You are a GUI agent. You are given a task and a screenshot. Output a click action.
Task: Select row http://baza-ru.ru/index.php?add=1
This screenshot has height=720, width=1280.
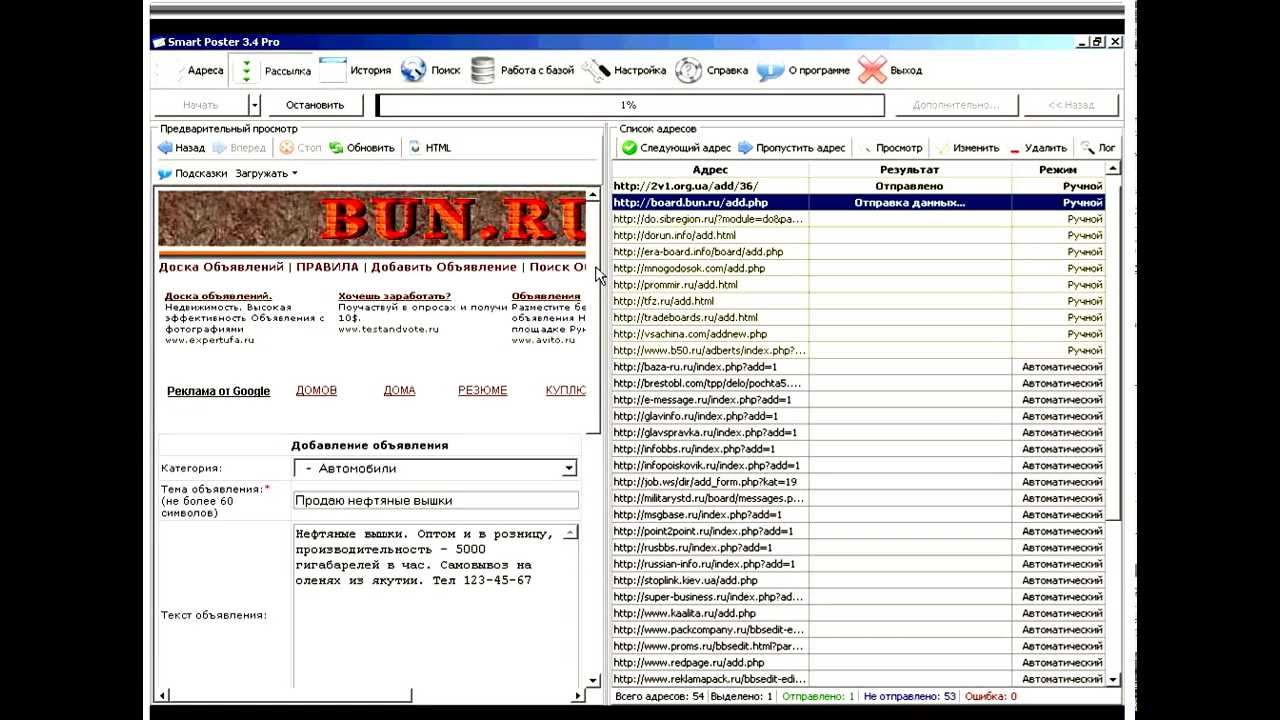pos(858,367)
